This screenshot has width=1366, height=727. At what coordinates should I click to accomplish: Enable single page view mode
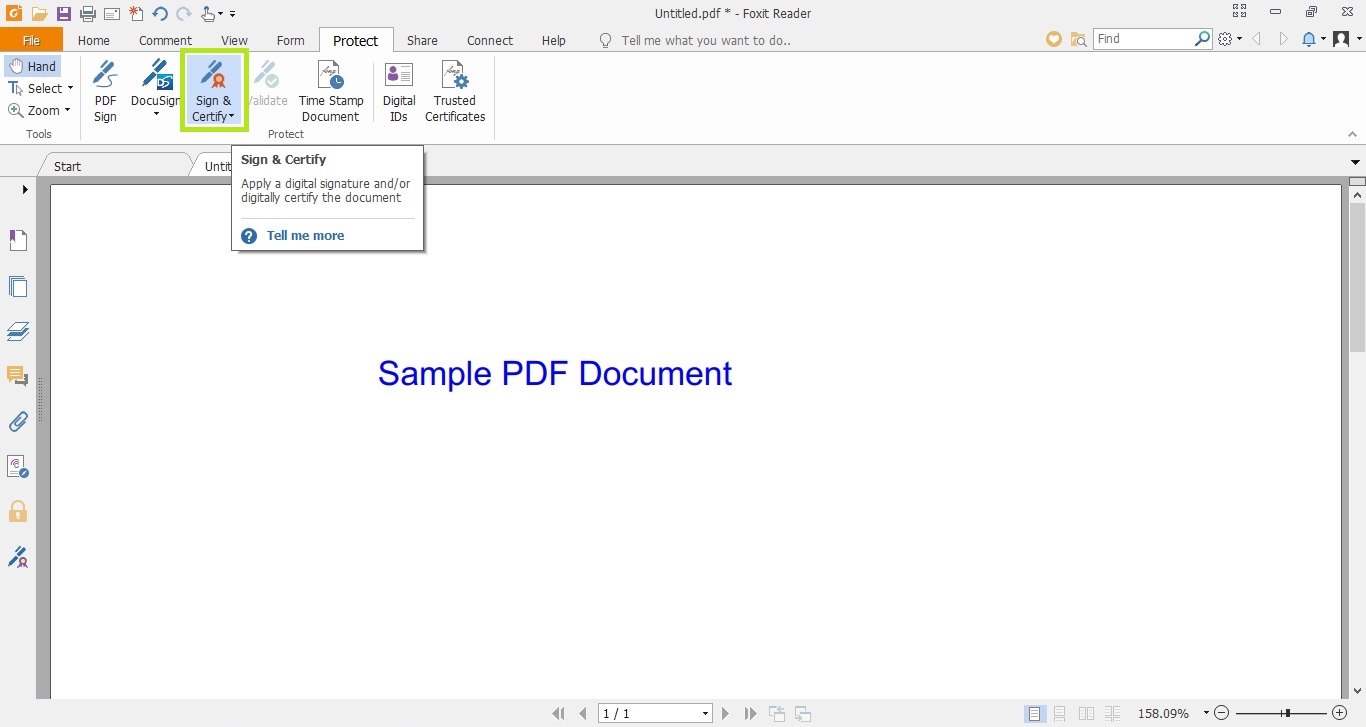1035,714
